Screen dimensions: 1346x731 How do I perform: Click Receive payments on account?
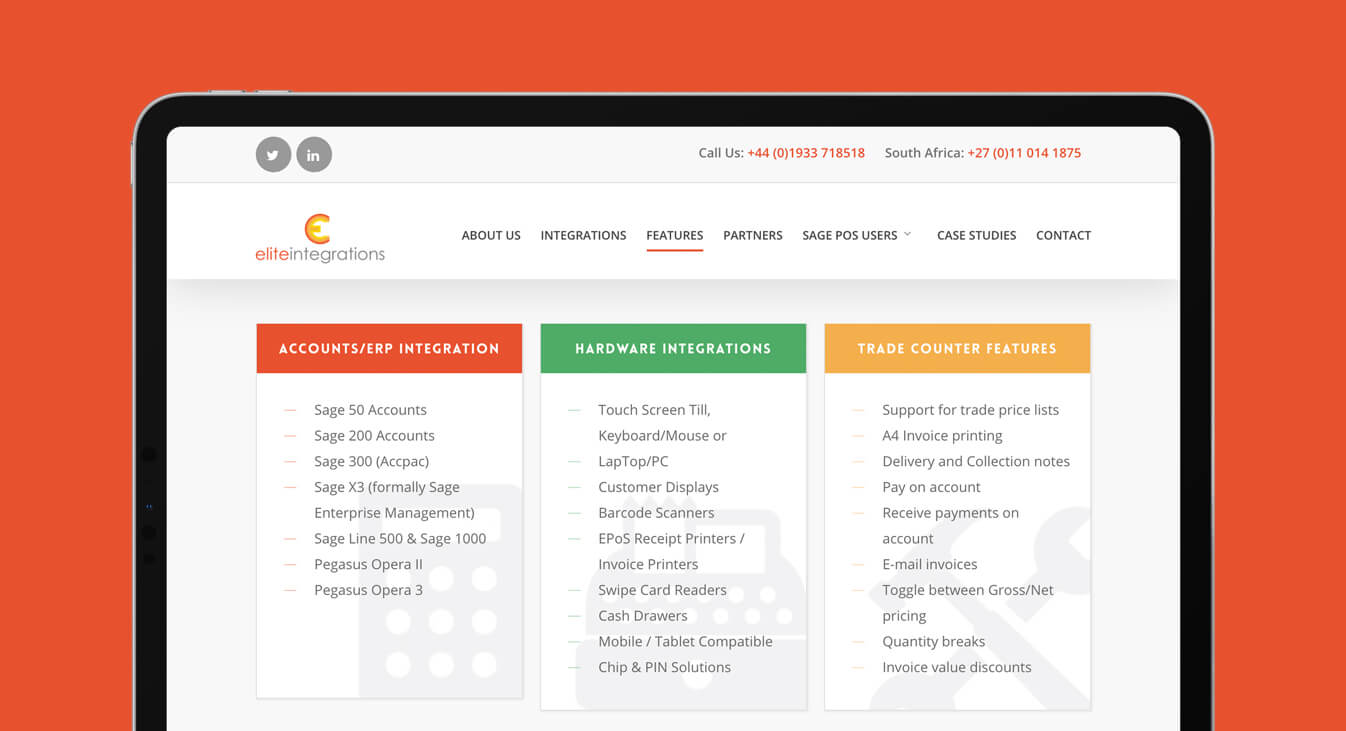[x=950, y=526]
